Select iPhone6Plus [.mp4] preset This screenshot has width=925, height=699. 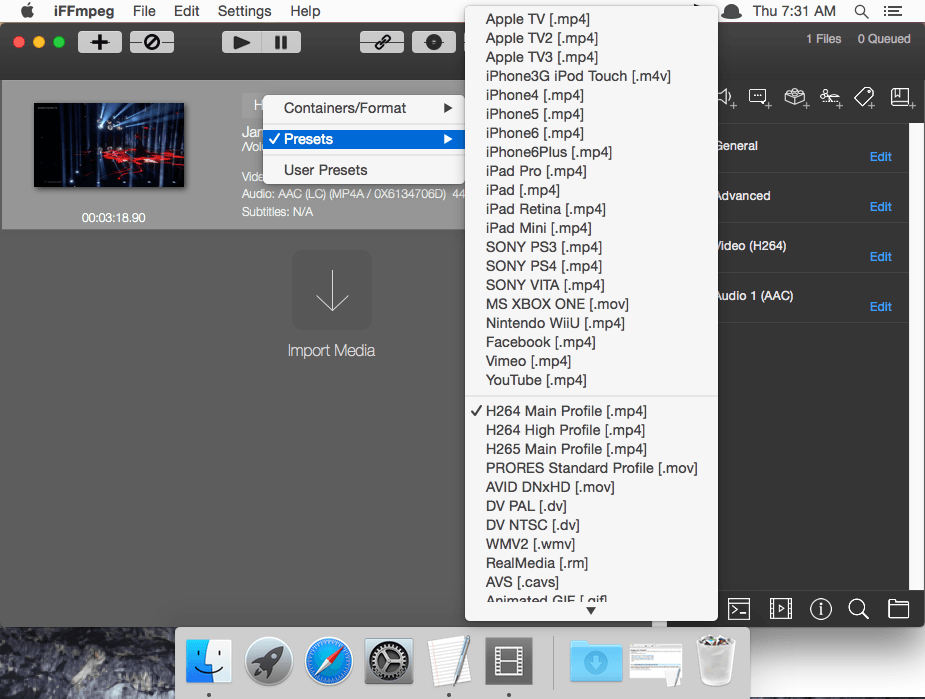(591, 152)
